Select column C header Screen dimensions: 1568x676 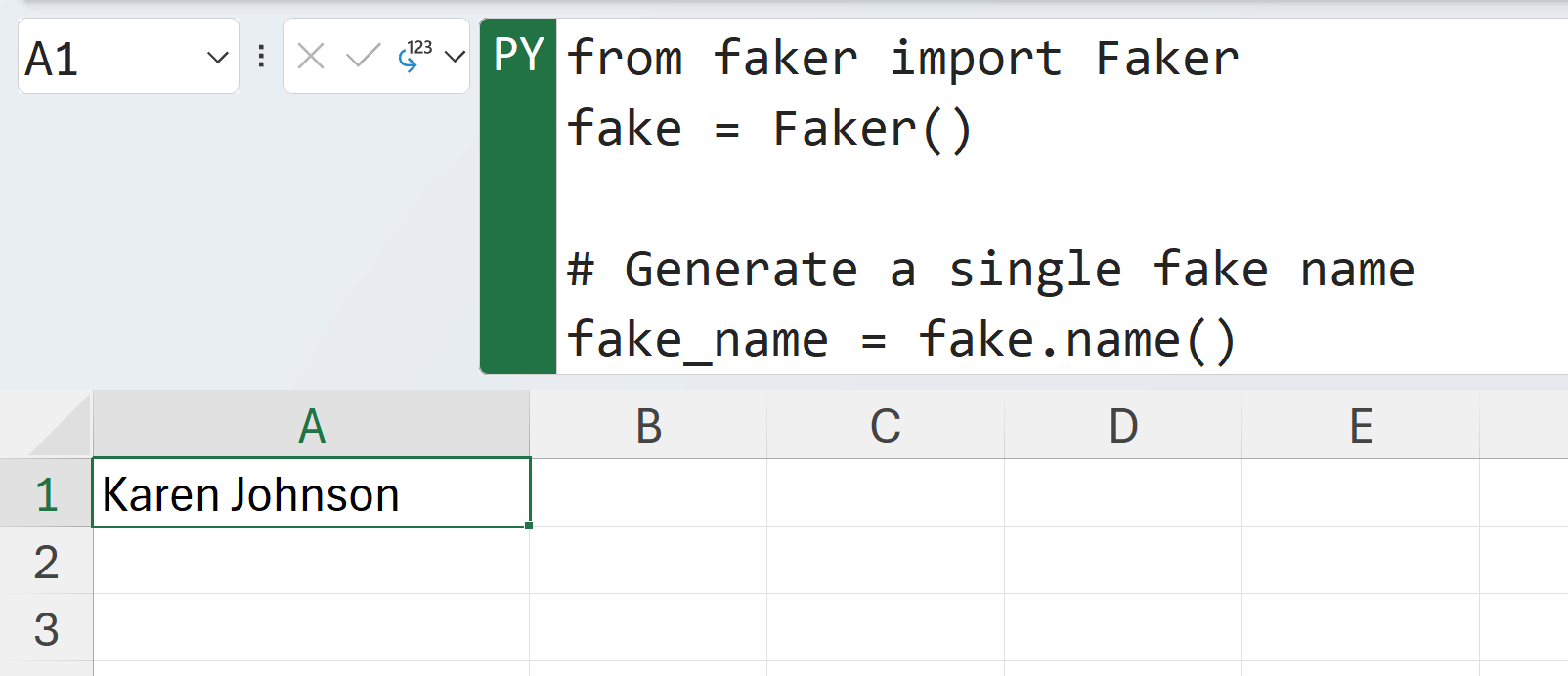(x=886, y=426)
